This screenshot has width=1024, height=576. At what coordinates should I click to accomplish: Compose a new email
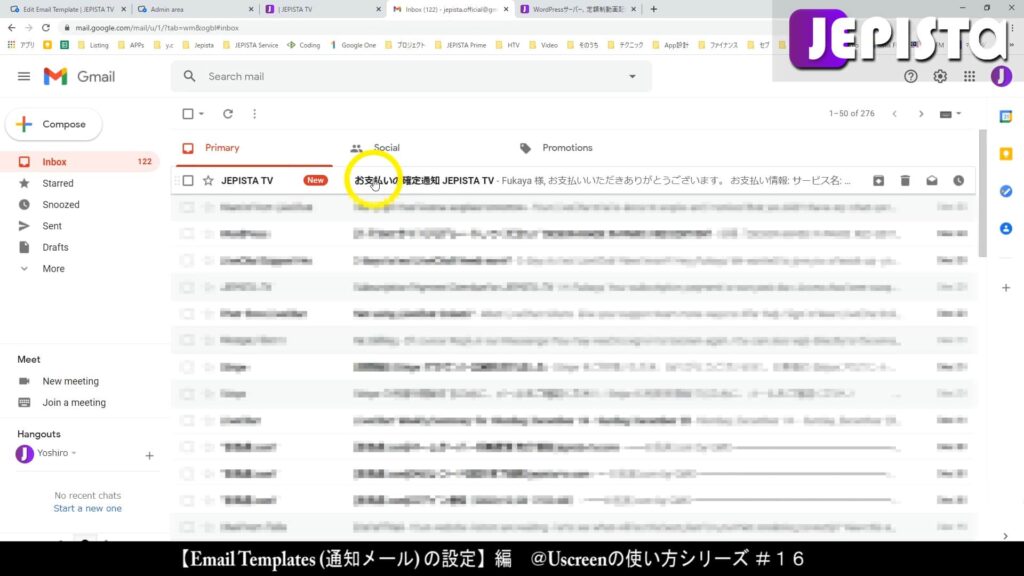click(x=54, y=124)
